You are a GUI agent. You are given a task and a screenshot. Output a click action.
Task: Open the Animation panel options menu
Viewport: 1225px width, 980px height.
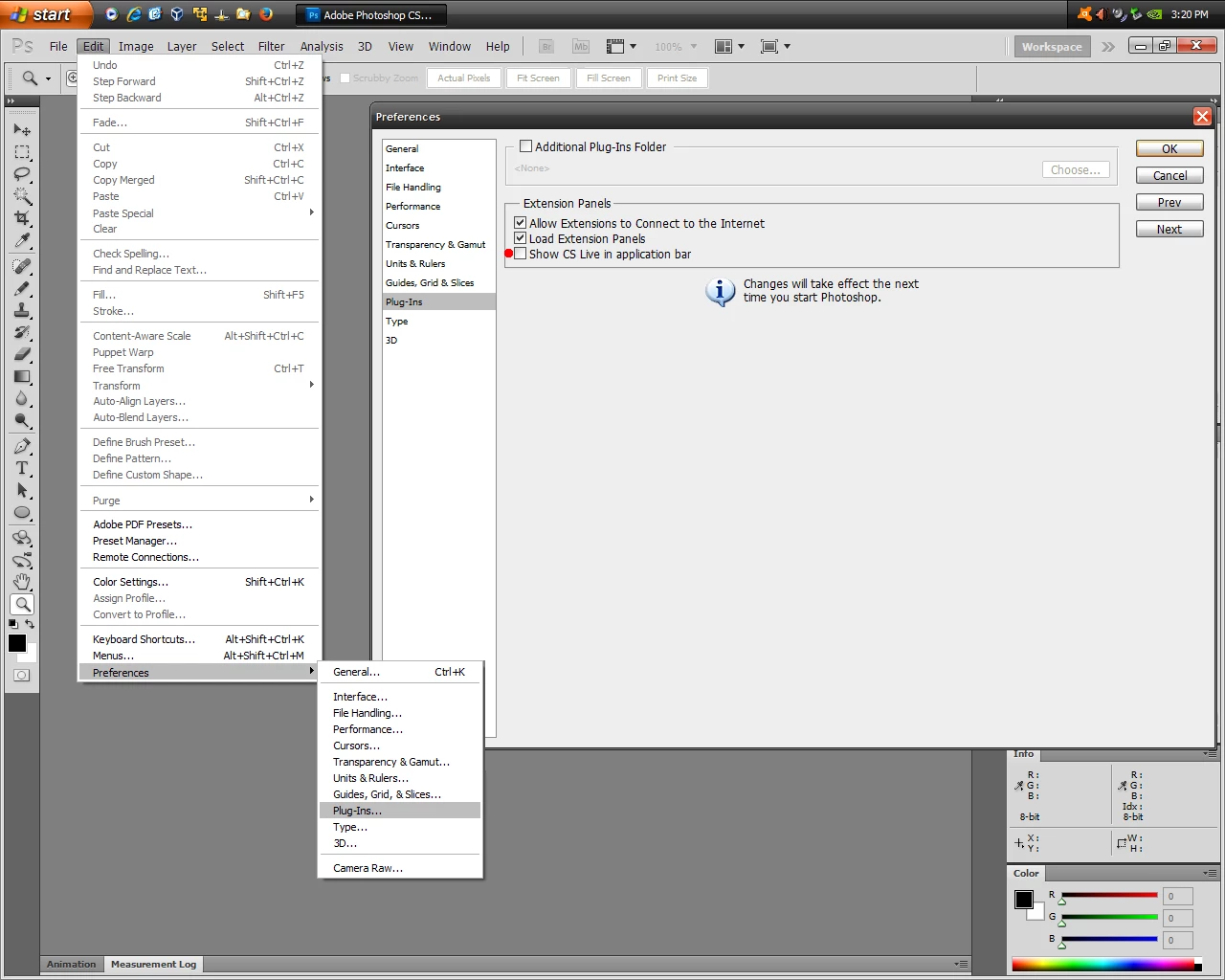coord(961,965)
